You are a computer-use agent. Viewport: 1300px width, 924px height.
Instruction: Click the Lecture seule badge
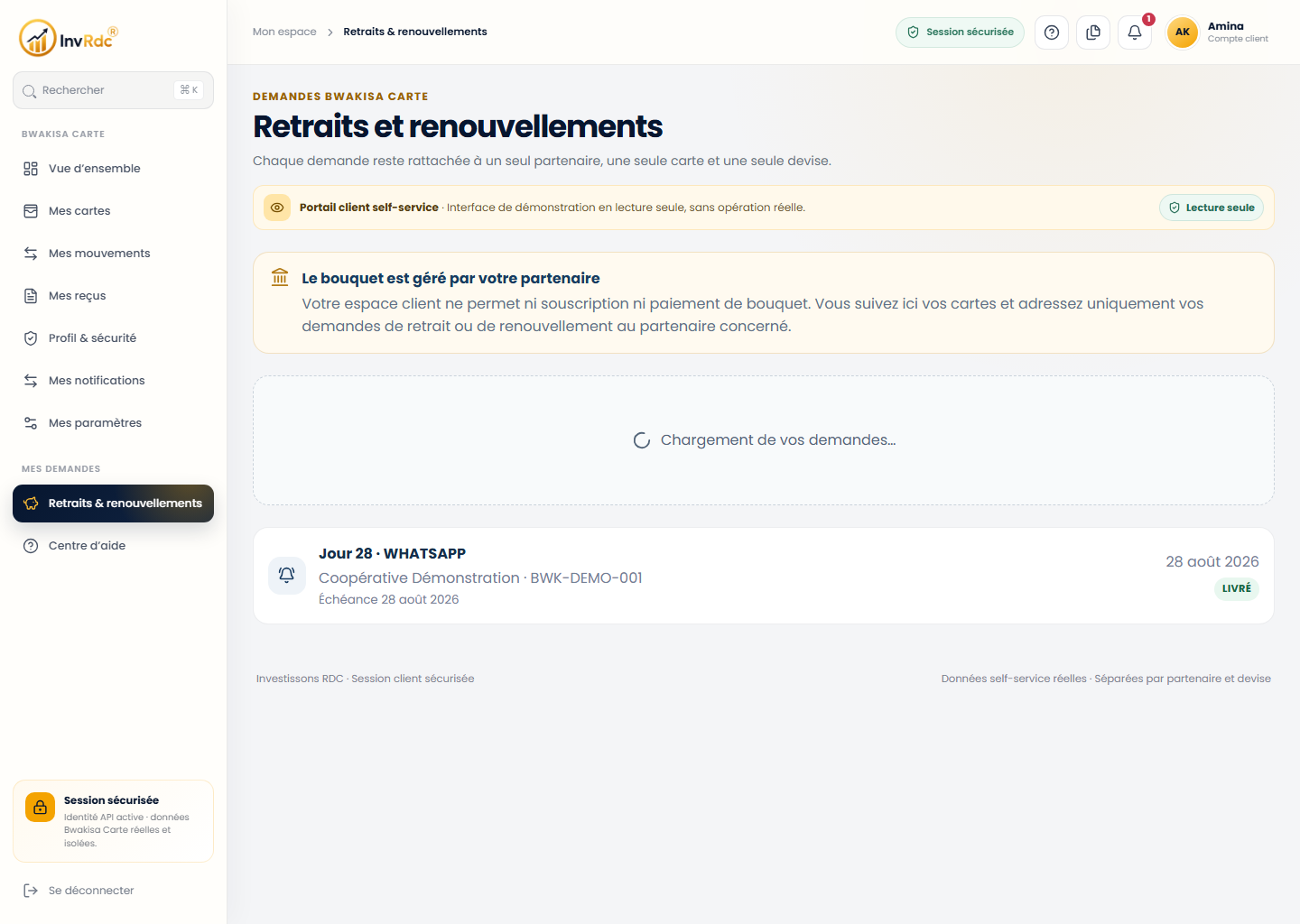(x=1212, y=208)
